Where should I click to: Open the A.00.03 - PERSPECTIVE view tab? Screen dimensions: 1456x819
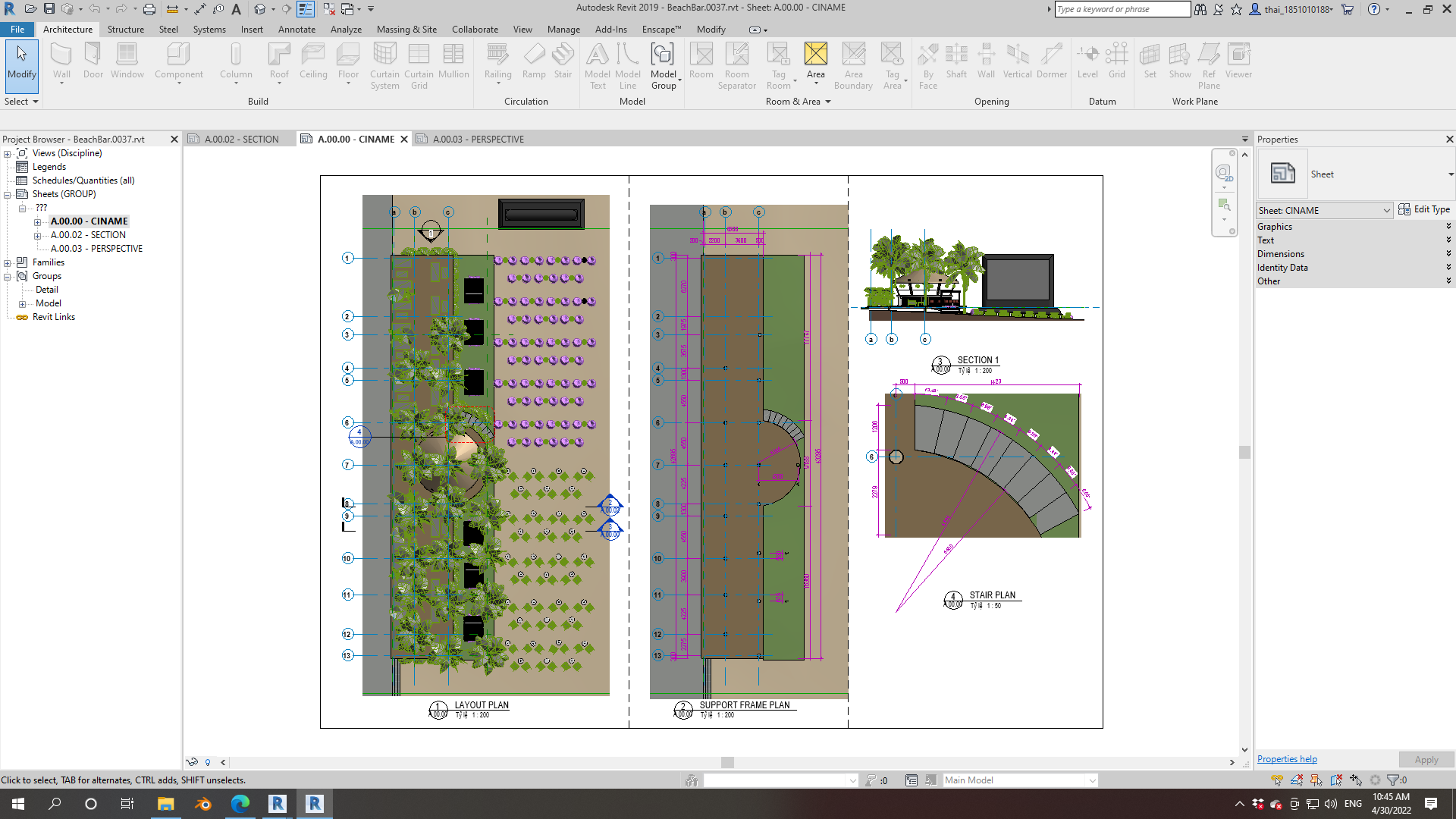[x=478, y=140]
